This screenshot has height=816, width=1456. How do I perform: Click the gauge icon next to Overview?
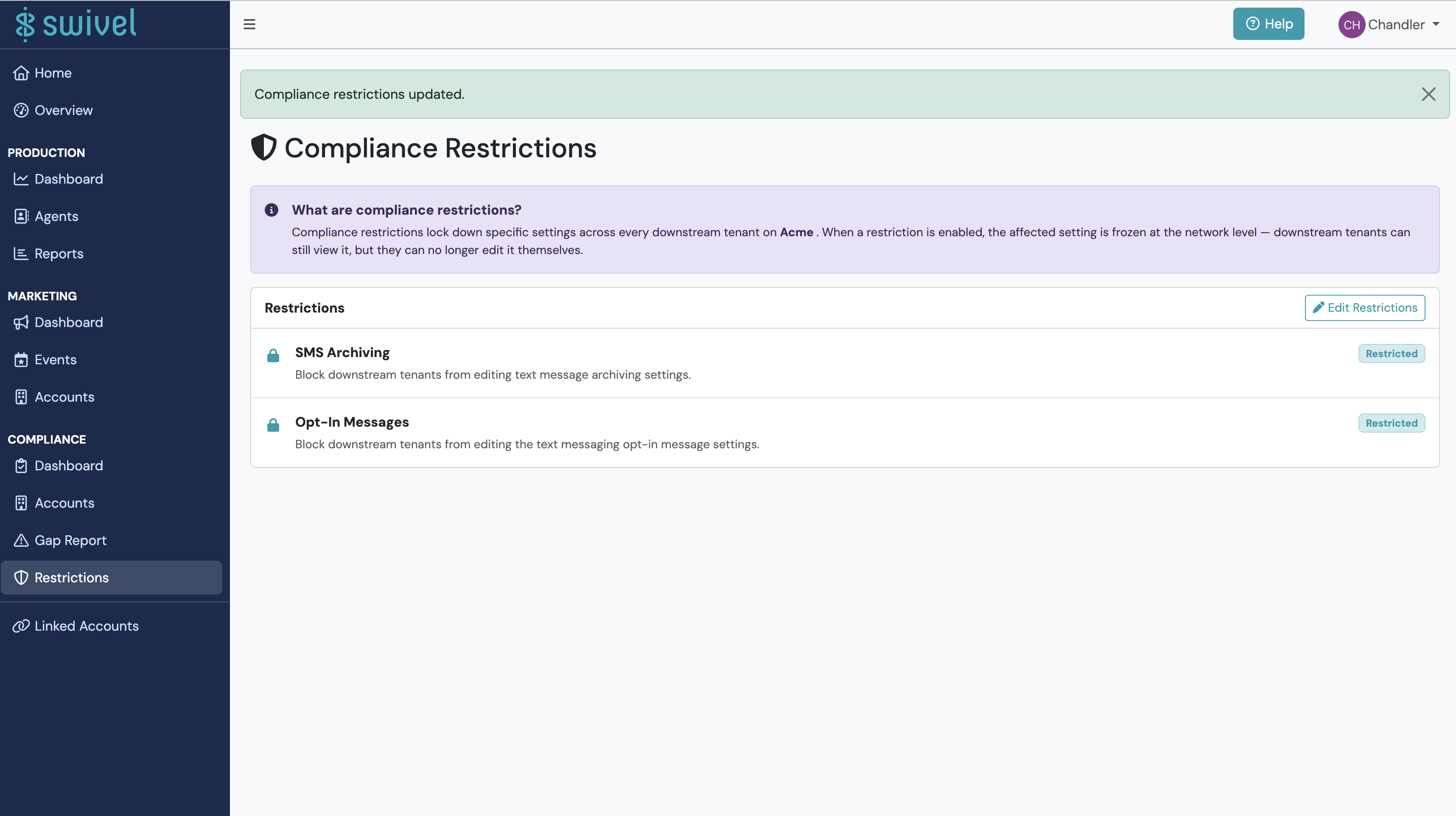click(x=21, y=110)
